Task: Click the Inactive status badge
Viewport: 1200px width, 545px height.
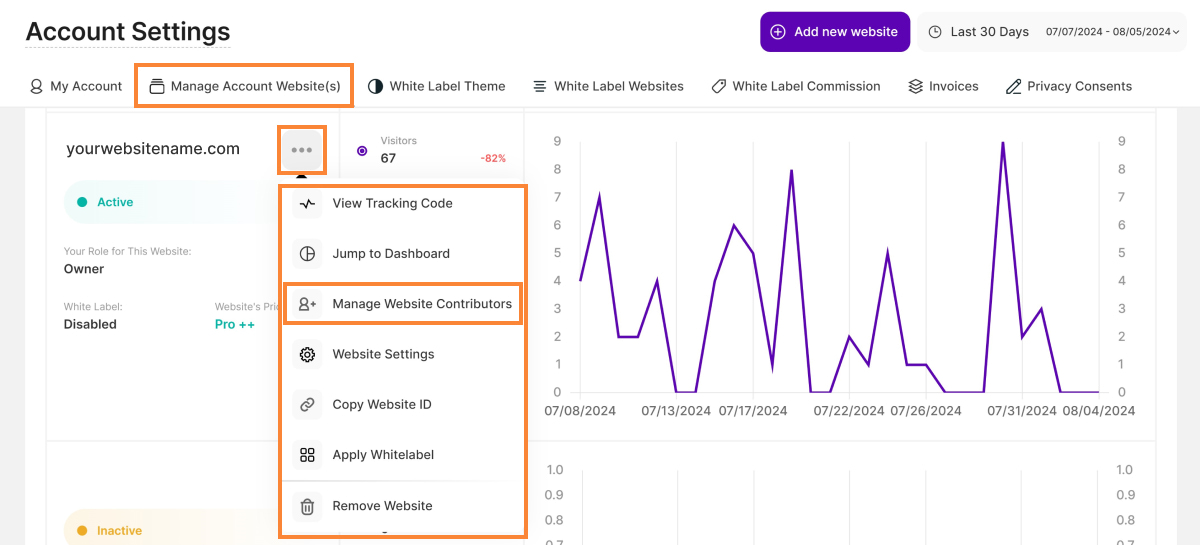Action: pos(119,531)
